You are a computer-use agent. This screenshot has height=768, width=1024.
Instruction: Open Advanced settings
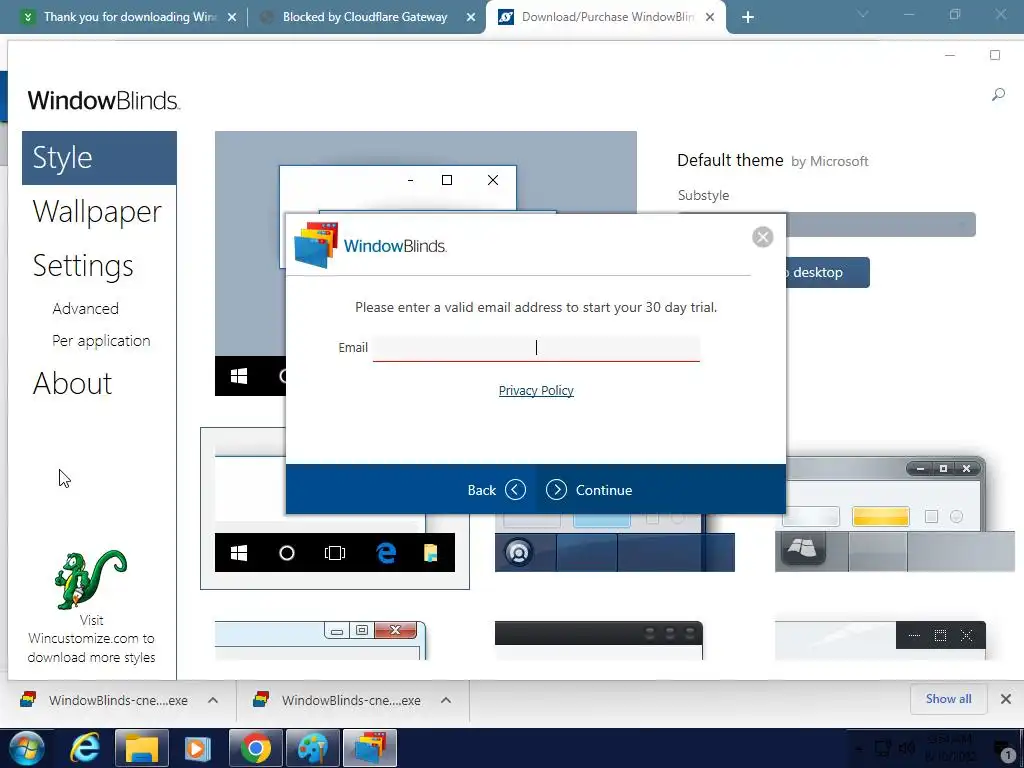tap(86, 308)
